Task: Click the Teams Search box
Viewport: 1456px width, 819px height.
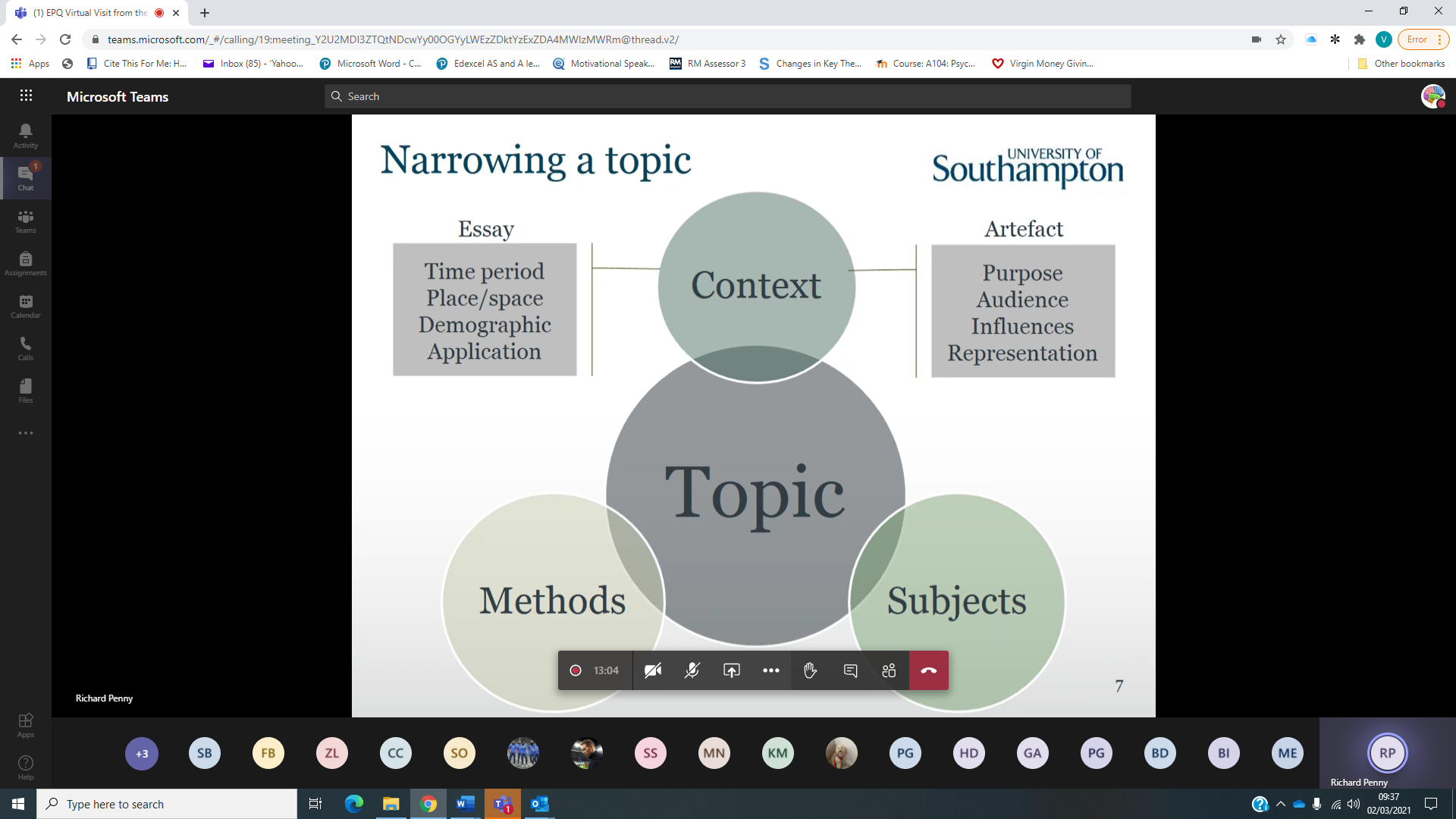Action: coord(728,96)
